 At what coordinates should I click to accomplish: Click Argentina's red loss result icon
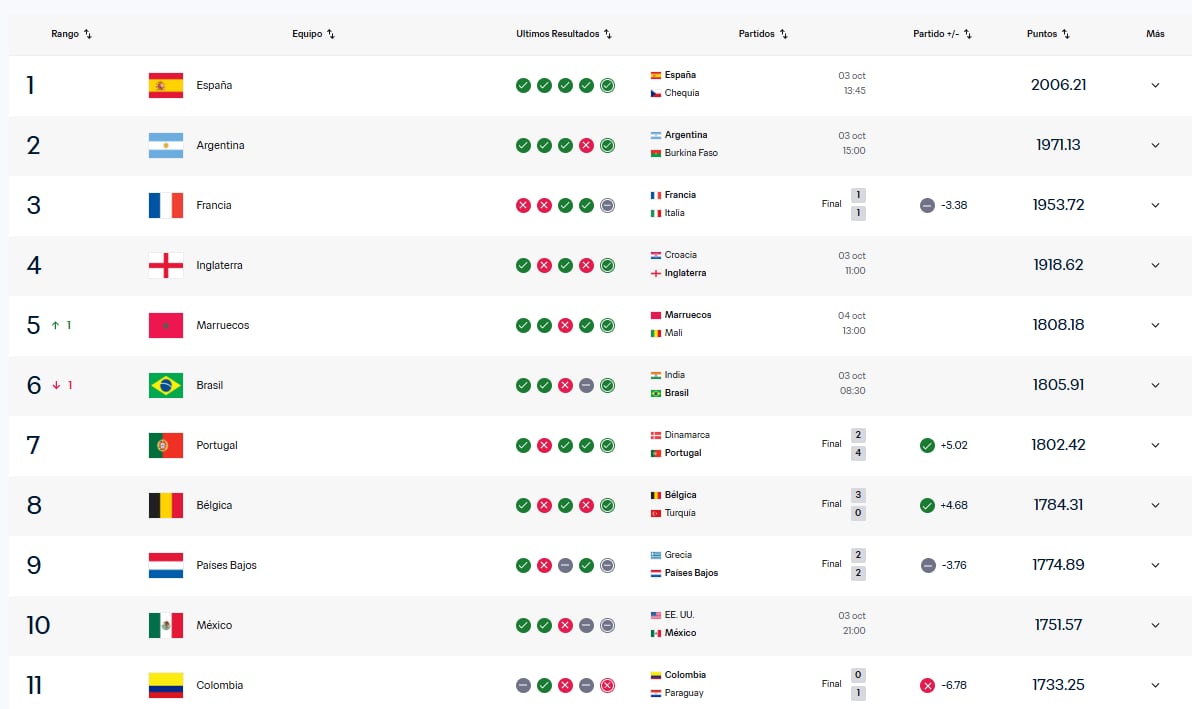(x=586, y=145)
